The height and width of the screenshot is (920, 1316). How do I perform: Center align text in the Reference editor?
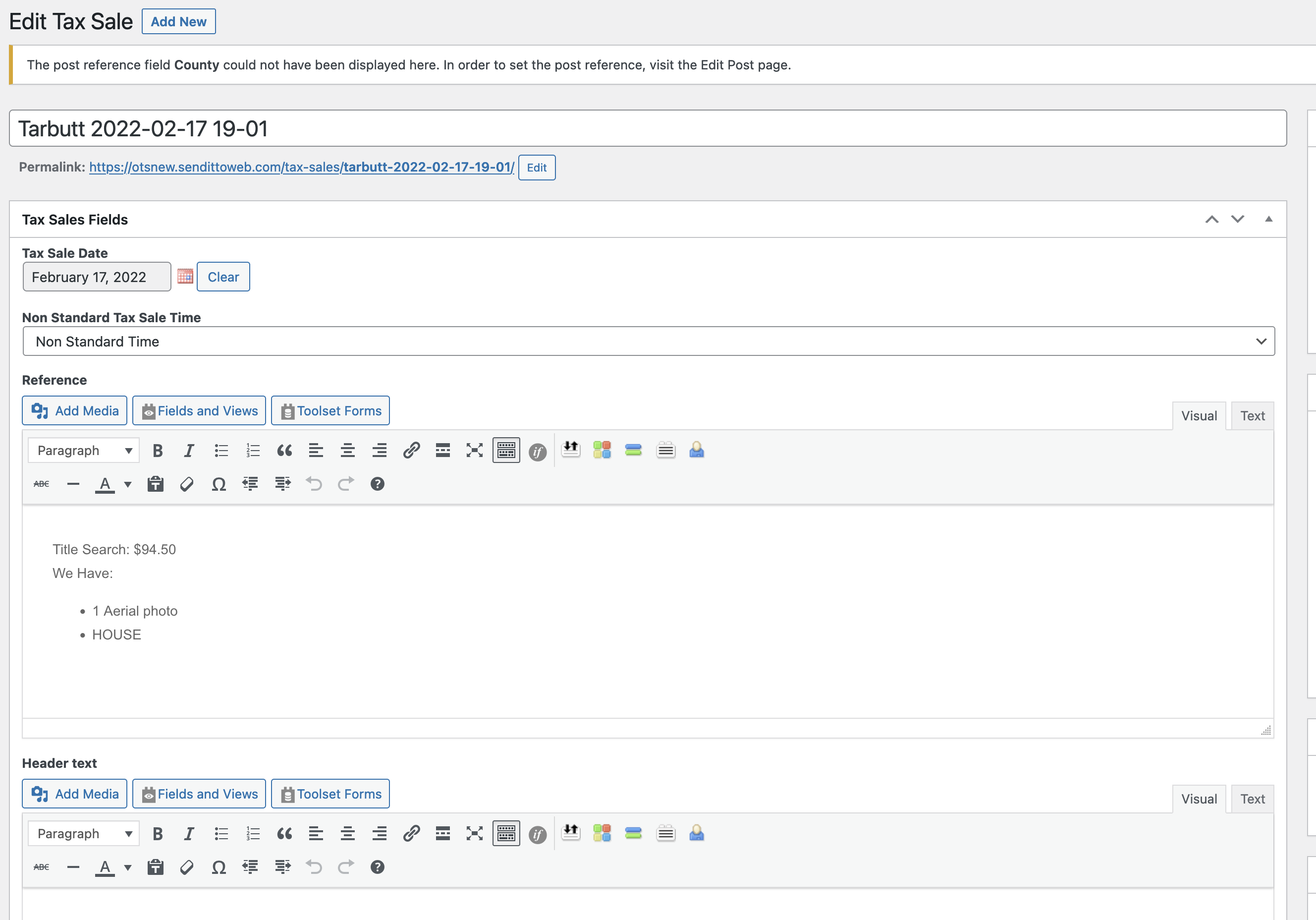pos(347,451)
